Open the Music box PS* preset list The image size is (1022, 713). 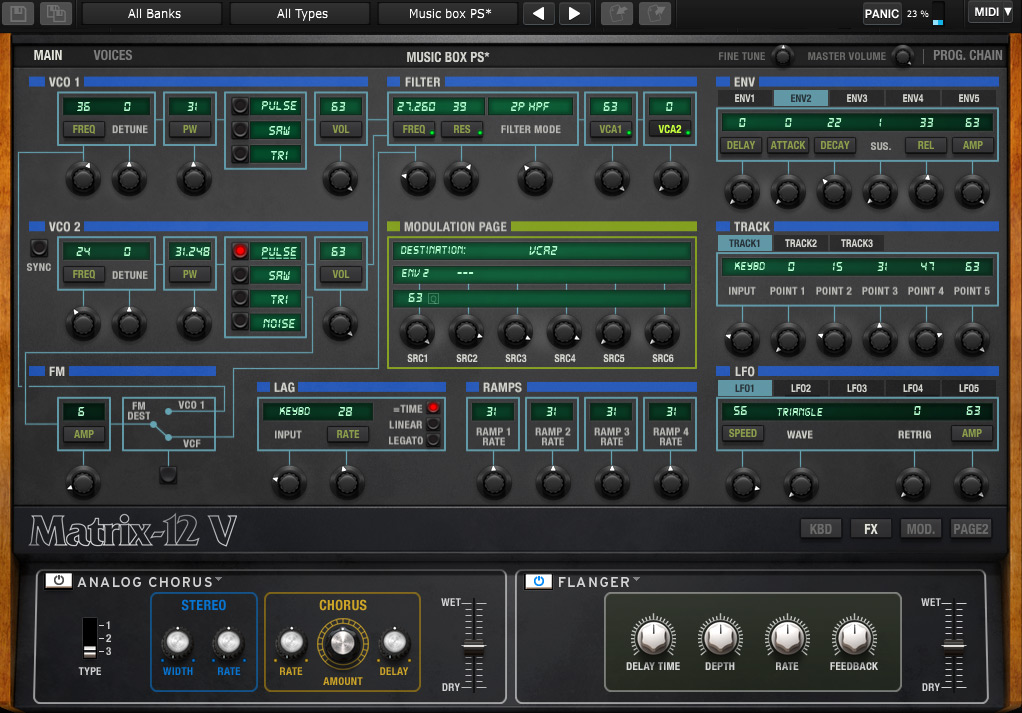tap(448, 14)
